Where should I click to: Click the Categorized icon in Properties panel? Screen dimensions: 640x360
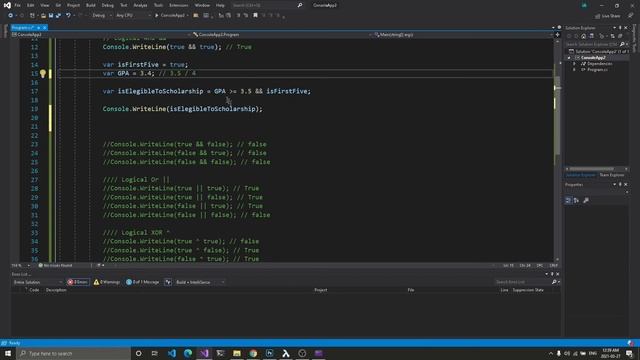point(568,200)
